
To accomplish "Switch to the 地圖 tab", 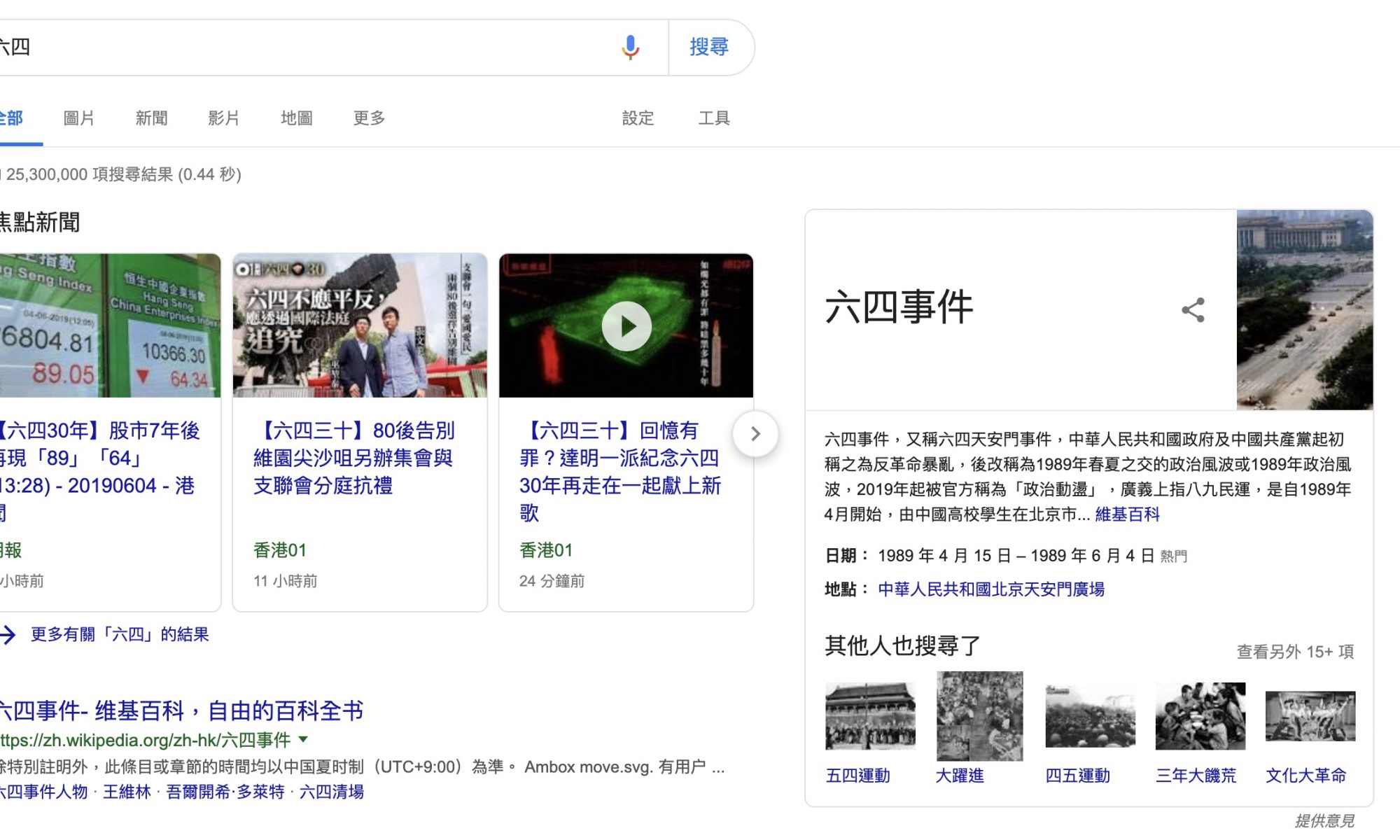I will point(296,118).
